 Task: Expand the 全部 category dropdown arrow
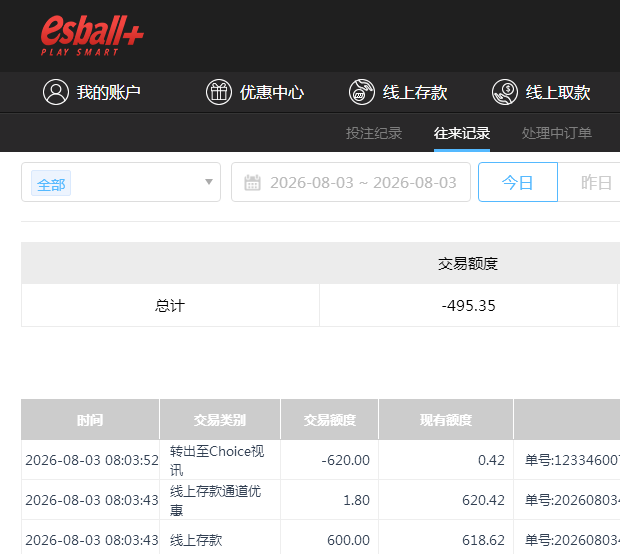coord(209,182)
